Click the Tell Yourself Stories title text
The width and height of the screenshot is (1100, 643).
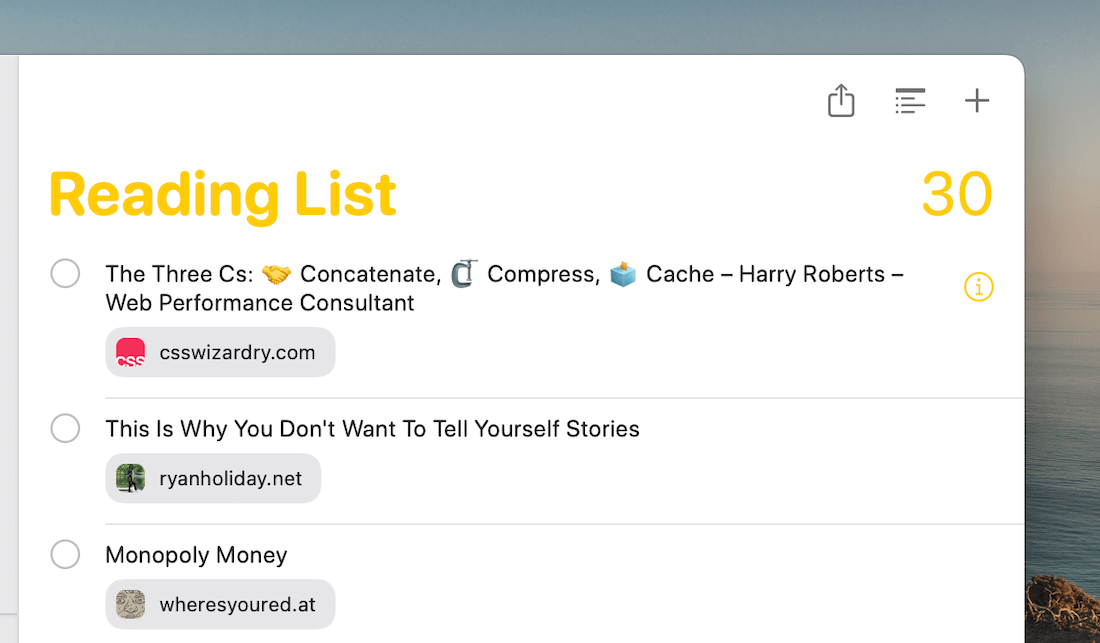click(x=372, y=429)
